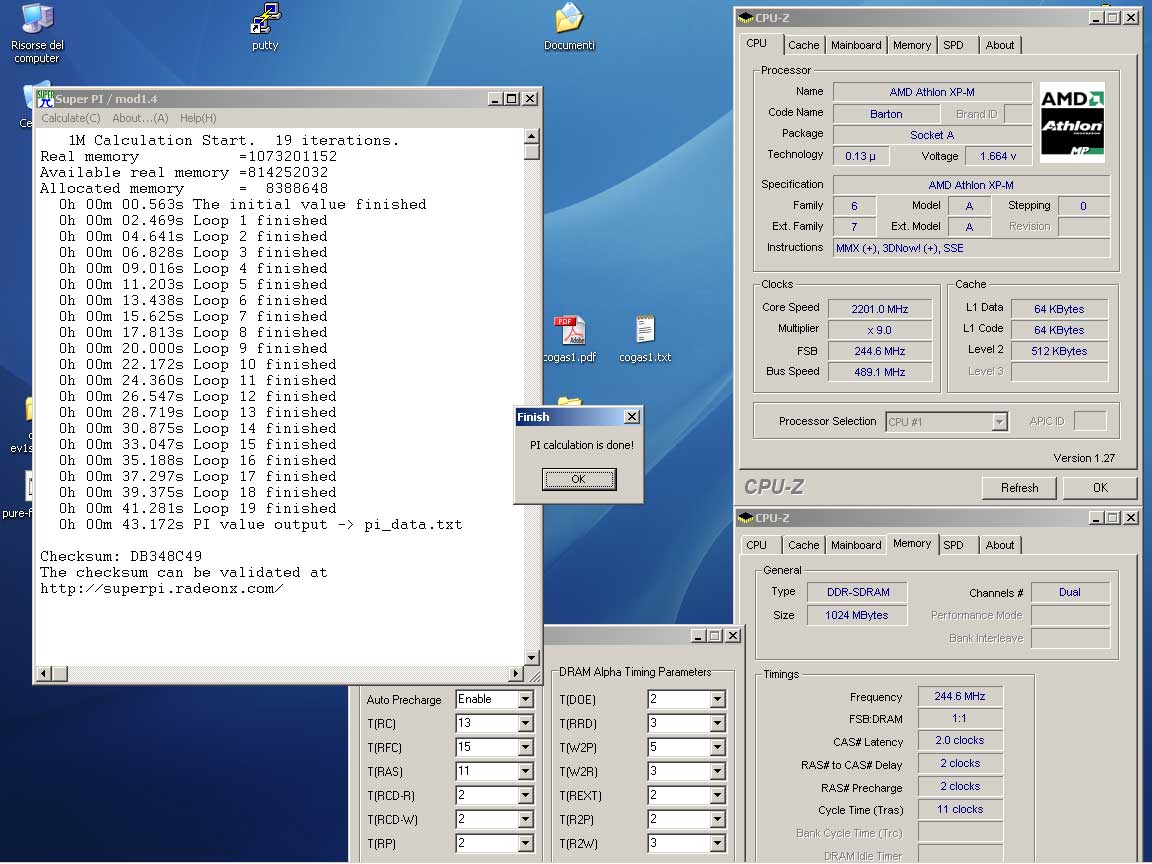Open the Documenti folder icon
The height and width of the screenshot is (864, 1152).
tap(569, 26)
